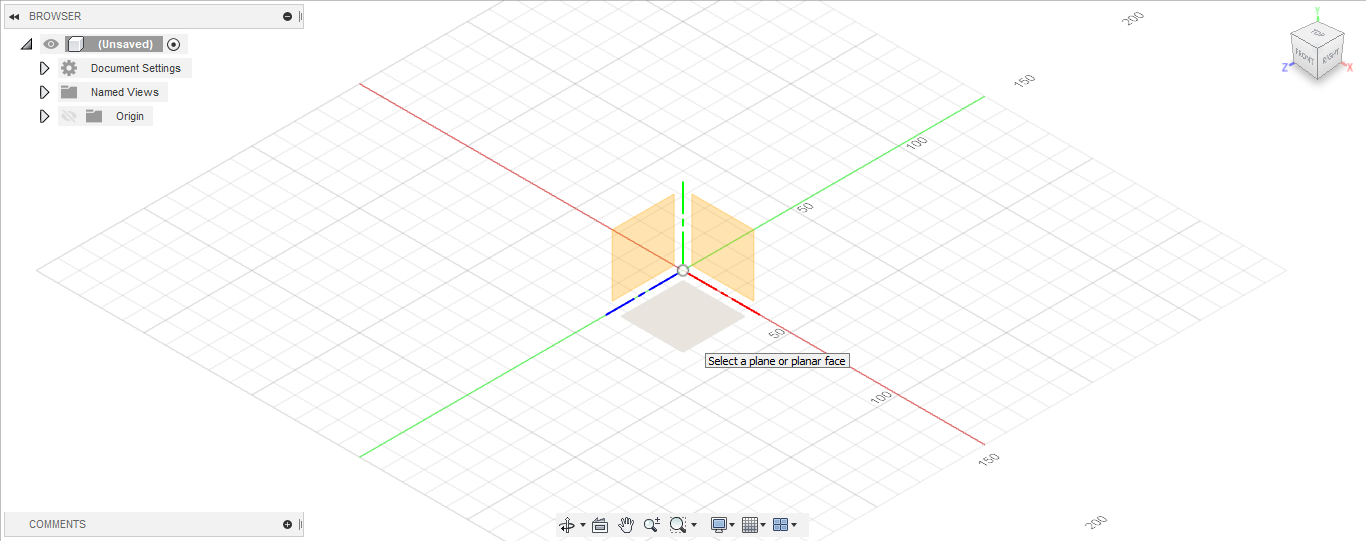Click the Document Settings gear icon
Screen dimensions: 1366x541
68,68
